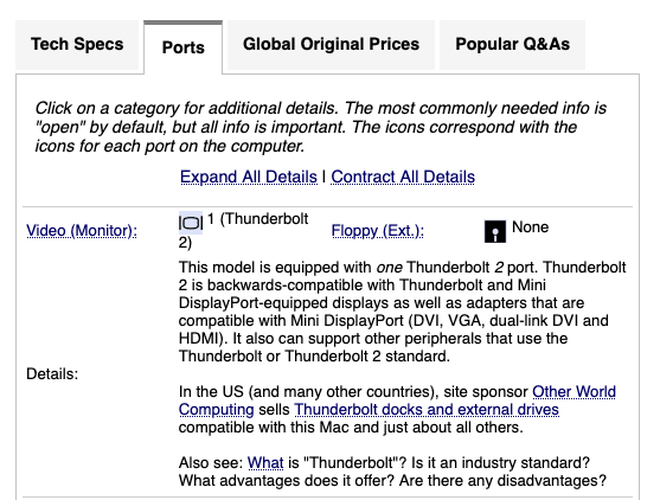Click the "Is it an industry standard?" text
The image size is (660, 500).
(x=500, y=463)
